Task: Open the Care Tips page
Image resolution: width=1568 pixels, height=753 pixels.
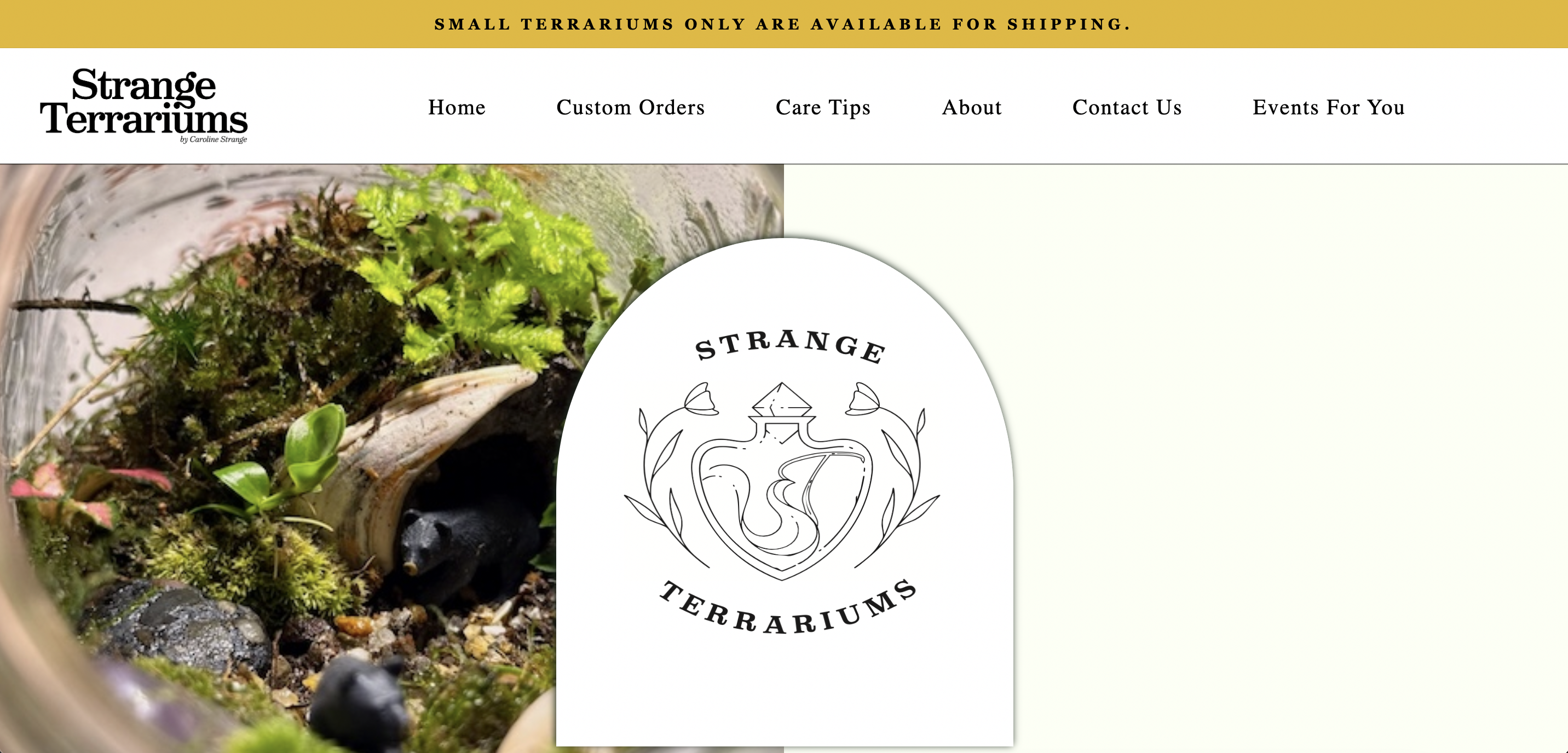Action: click(x=823, y=107)
